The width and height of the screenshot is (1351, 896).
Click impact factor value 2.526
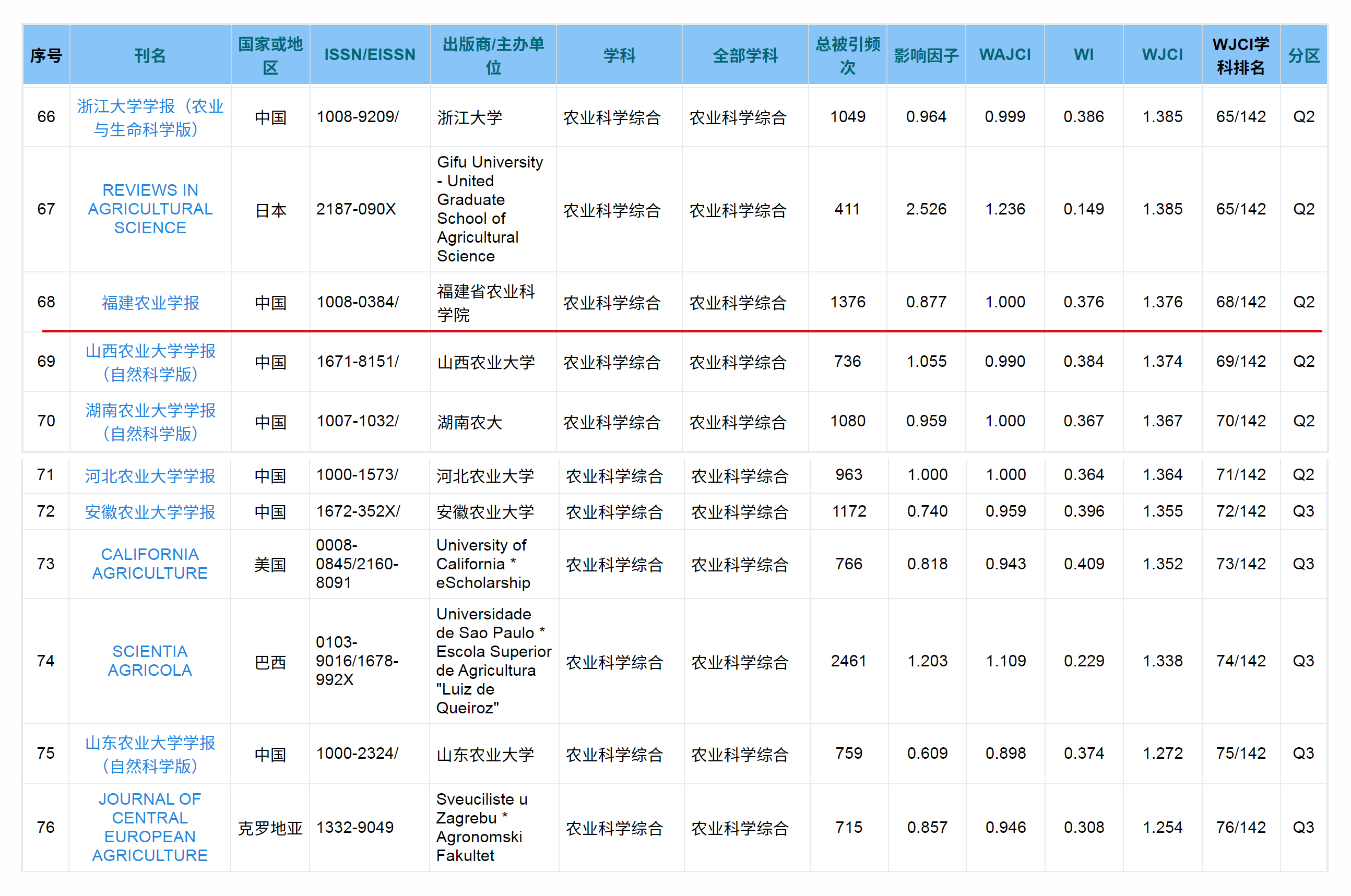click(927, 209)
